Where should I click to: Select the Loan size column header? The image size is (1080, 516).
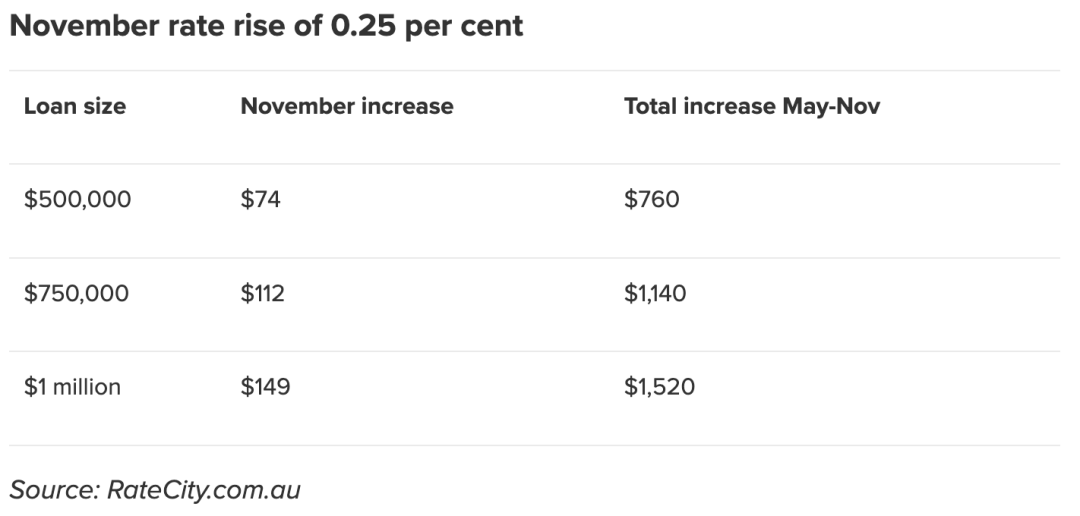point(75,106)
